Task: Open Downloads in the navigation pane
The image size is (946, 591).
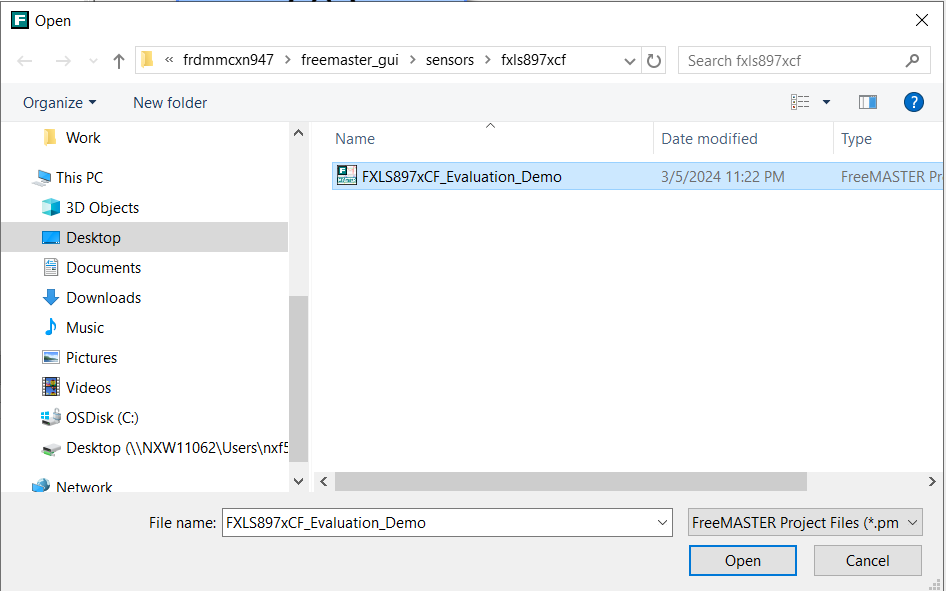Action: (103, 298)
